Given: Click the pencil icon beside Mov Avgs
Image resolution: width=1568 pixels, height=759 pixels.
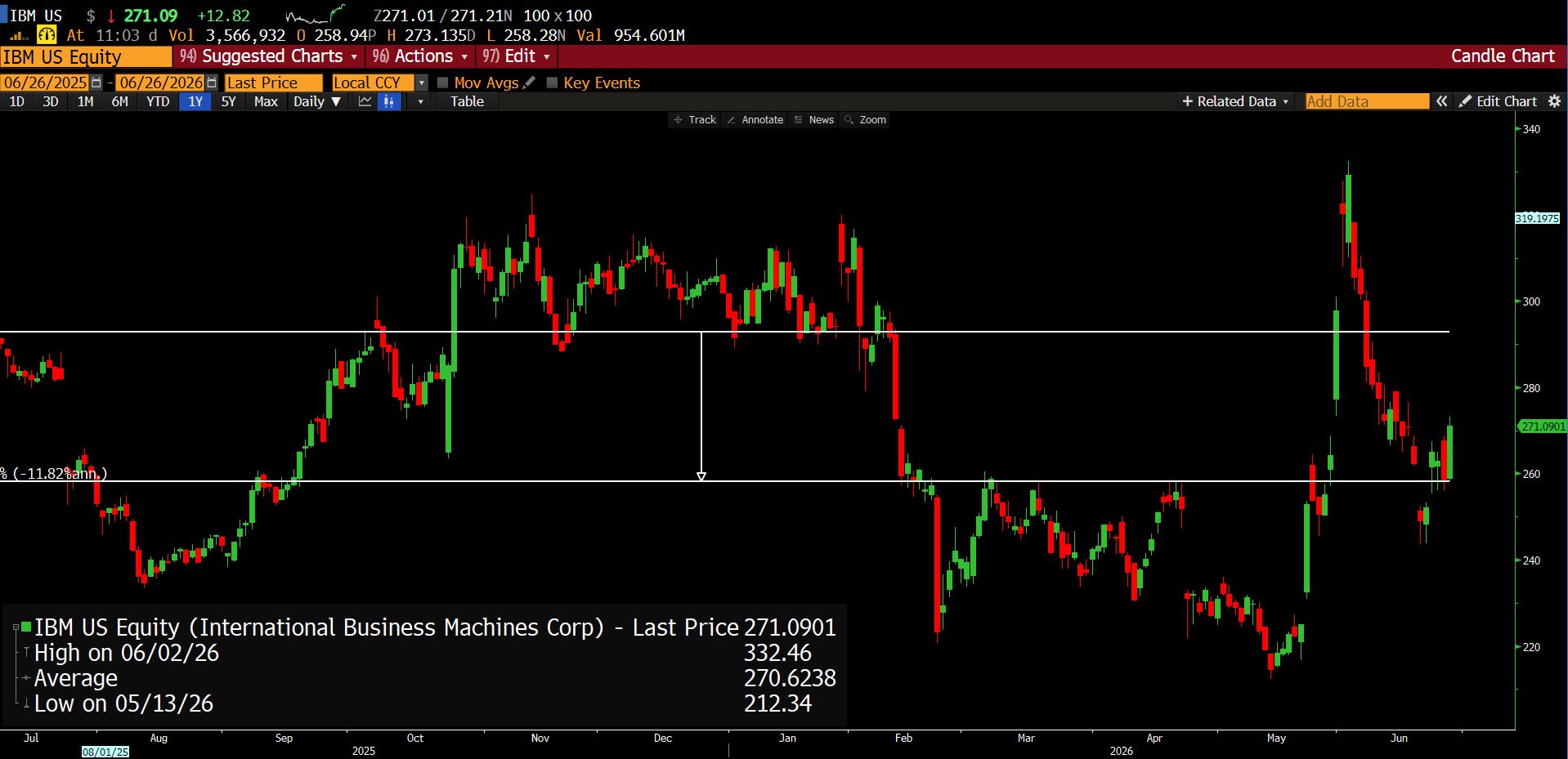Looking at the screenshot, I should pyautogui.click(x=529, y=83).
